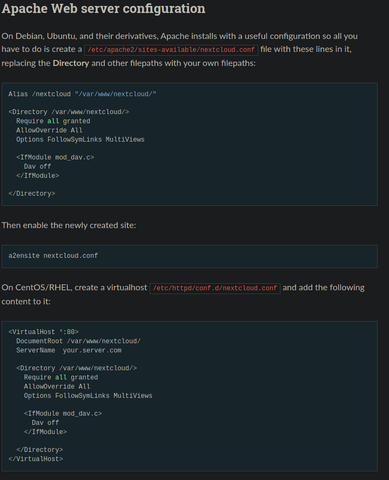The image size is (389, 480).
Task: Click '<IfModule mod_dav.c>' in the VirtualHost block
Action: coord(63,414)
